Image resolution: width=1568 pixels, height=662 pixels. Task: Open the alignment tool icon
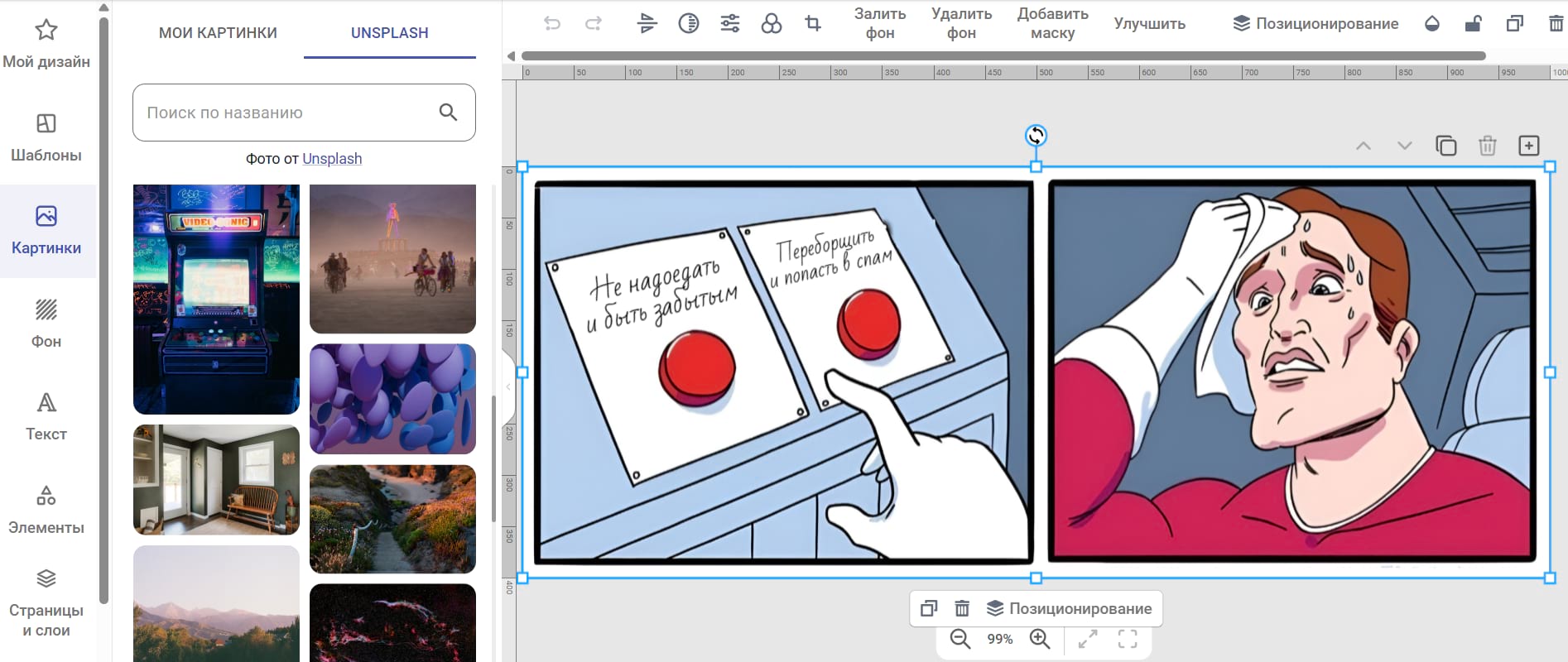tap(647, 24)
